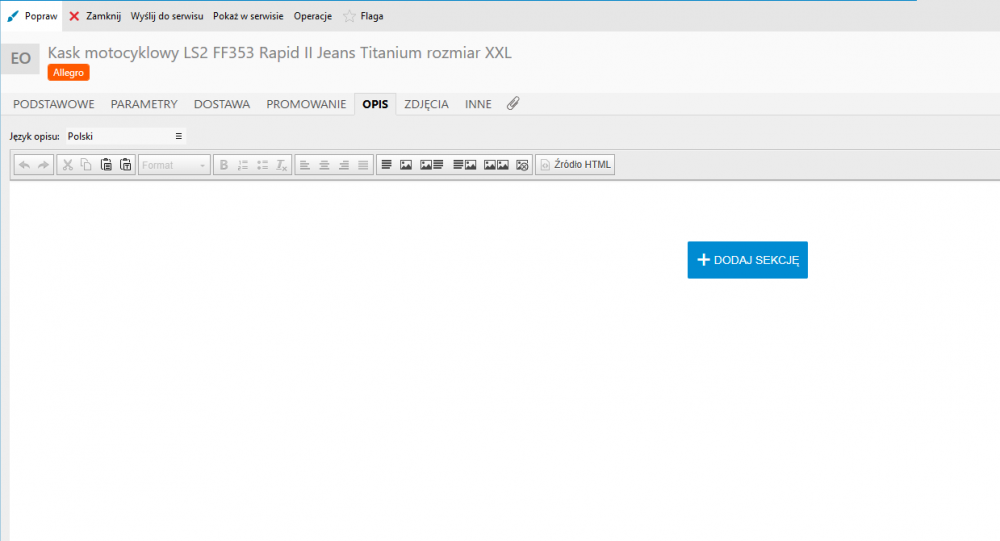Click the remove image section icon
Screen dimensions: 1000x541
click(x=522, y=165)
